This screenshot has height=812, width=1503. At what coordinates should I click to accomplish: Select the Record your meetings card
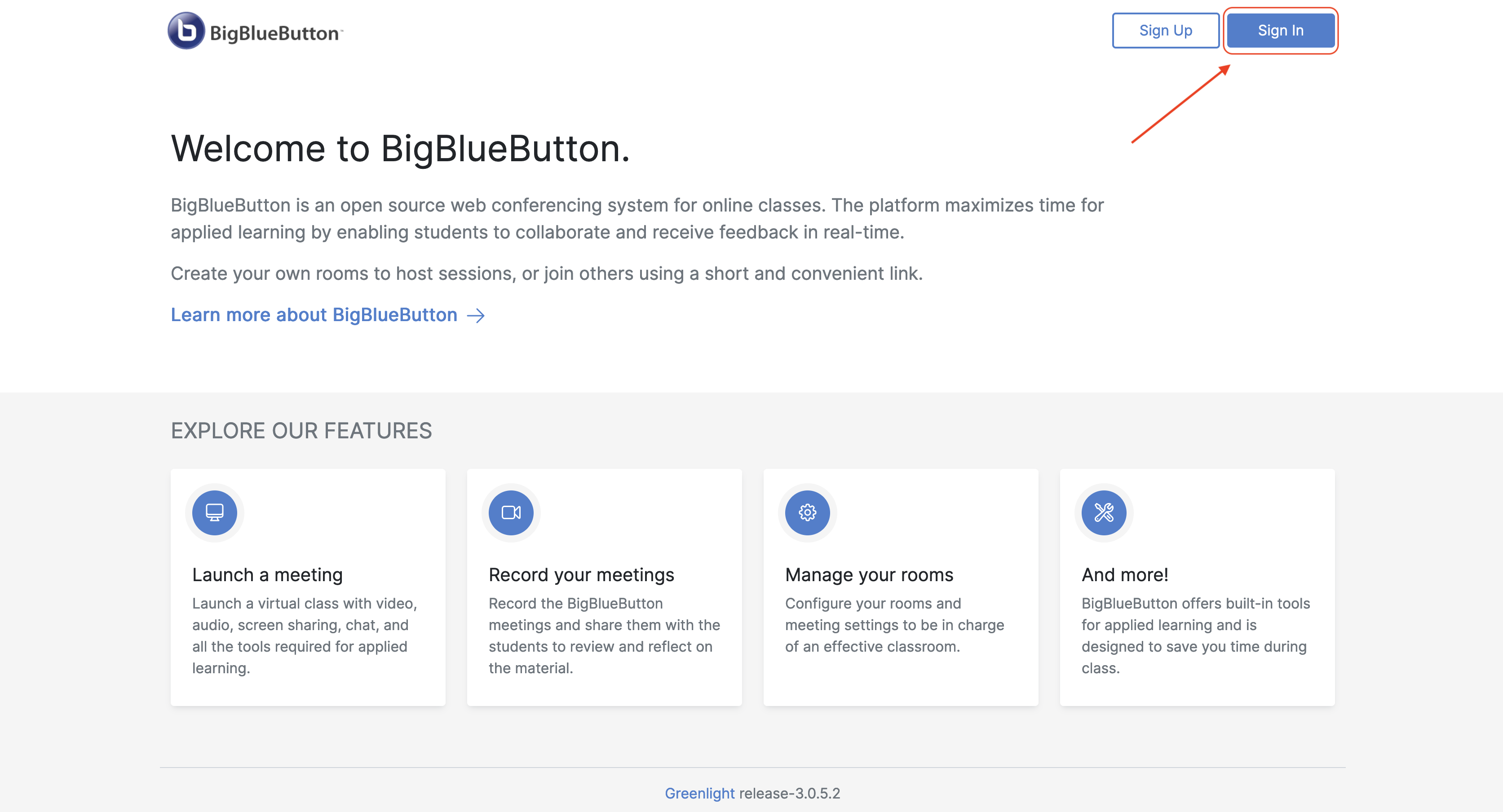click(x=605, y=586)
